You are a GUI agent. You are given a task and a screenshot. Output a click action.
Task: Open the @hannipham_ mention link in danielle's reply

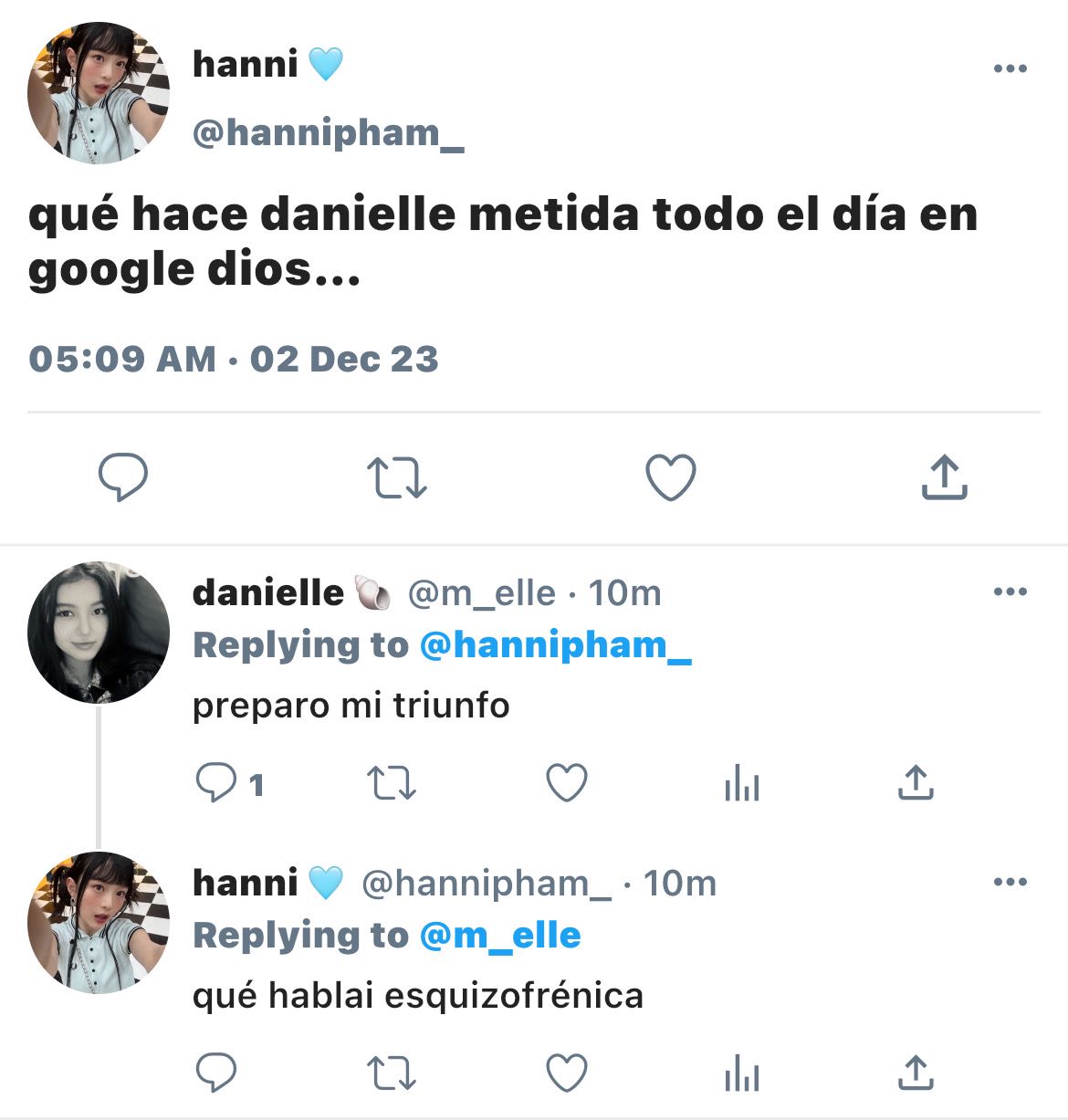pos(555,645)
